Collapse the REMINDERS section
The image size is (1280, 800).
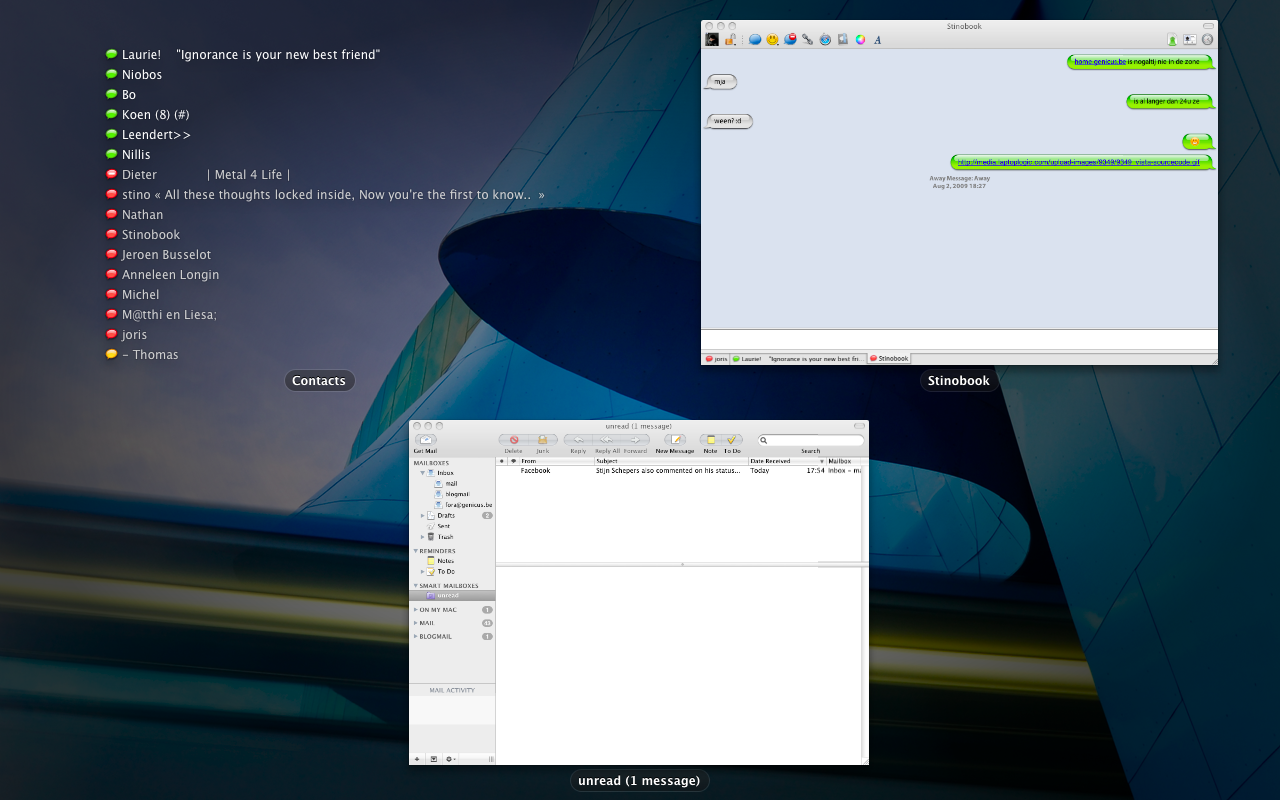415,551
